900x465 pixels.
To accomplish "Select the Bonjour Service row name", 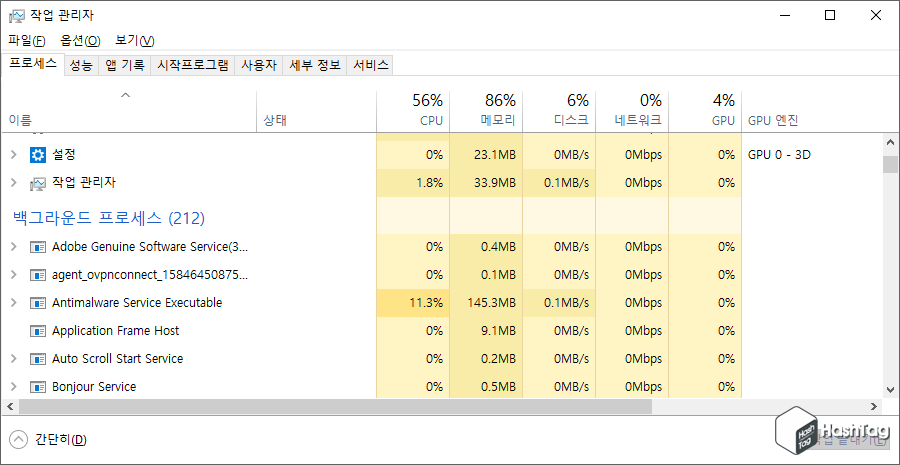I will click(x=94, y=386).
